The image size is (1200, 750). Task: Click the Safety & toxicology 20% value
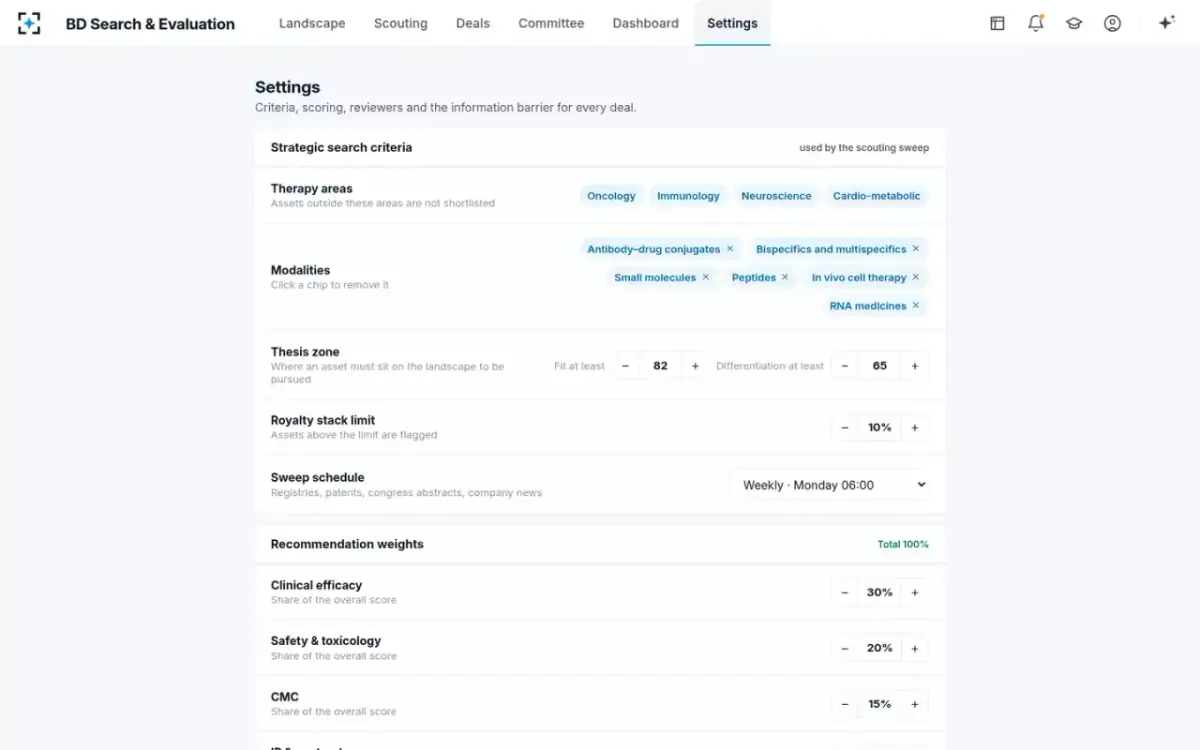click(880, 649)
